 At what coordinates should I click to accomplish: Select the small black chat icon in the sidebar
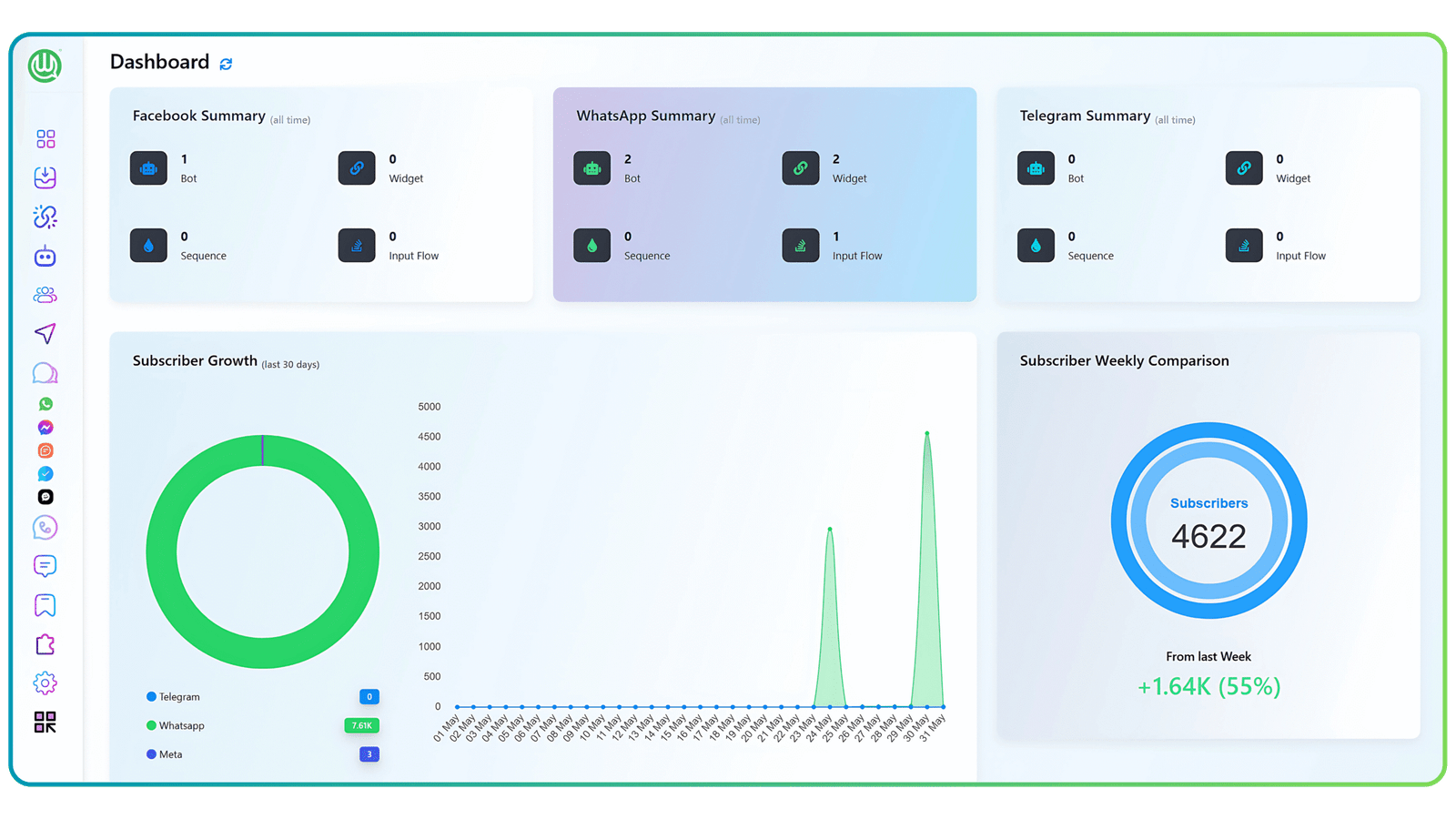coord(45,497)
